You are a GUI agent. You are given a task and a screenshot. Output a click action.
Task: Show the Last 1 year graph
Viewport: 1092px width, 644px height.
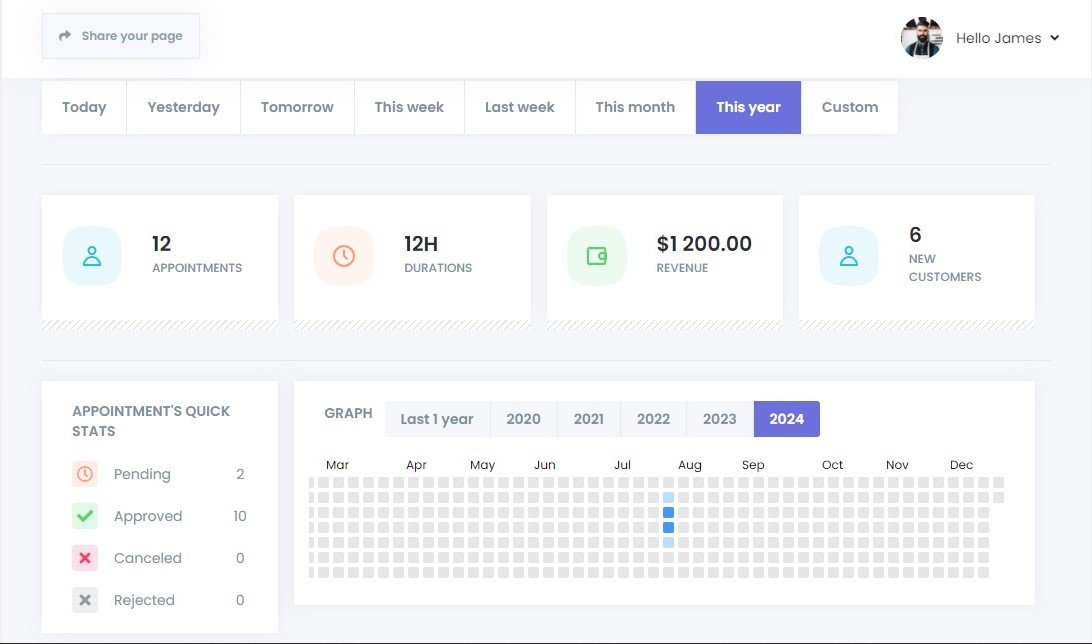(437, 419)
